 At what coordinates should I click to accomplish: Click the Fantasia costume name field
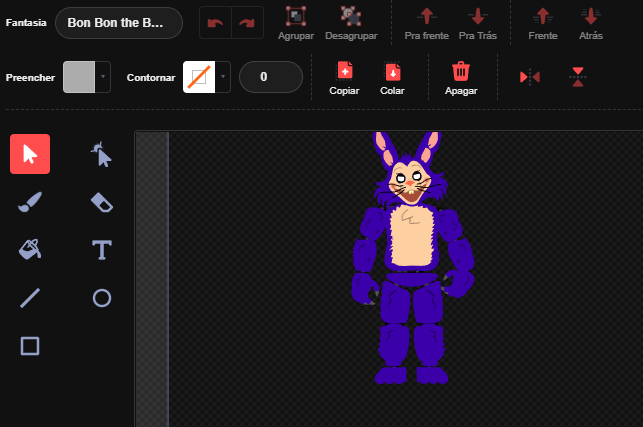119,23
